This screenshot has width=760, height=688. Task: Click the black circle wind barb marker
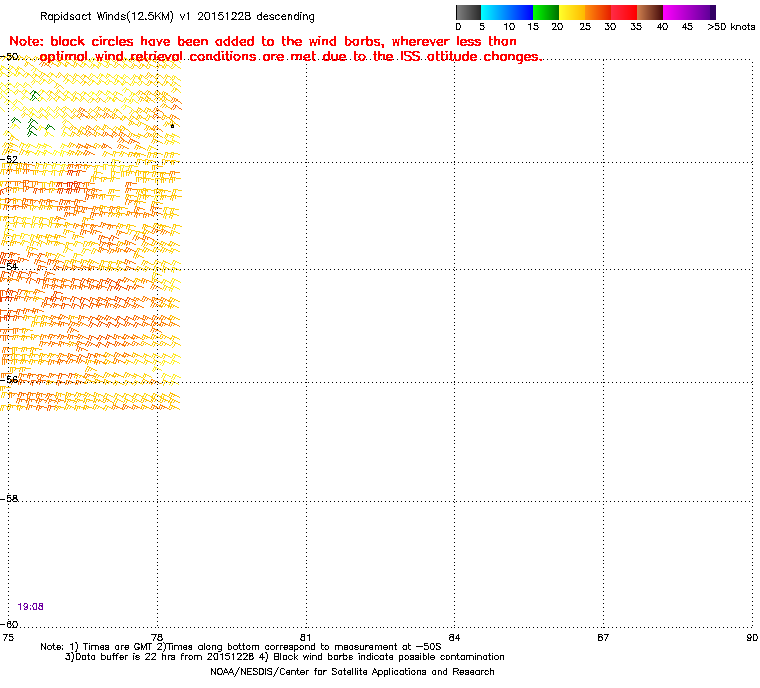173,126
